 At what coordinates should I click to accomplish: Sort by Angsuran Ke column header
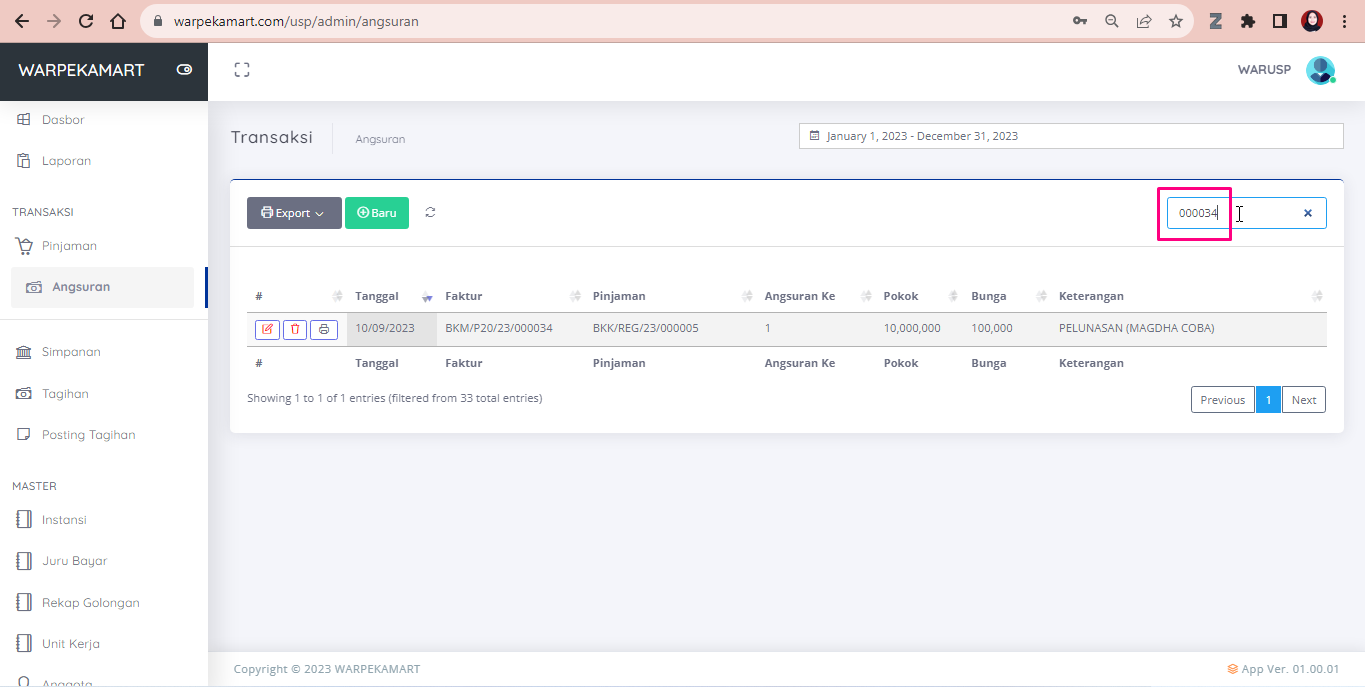click(816, 296)
